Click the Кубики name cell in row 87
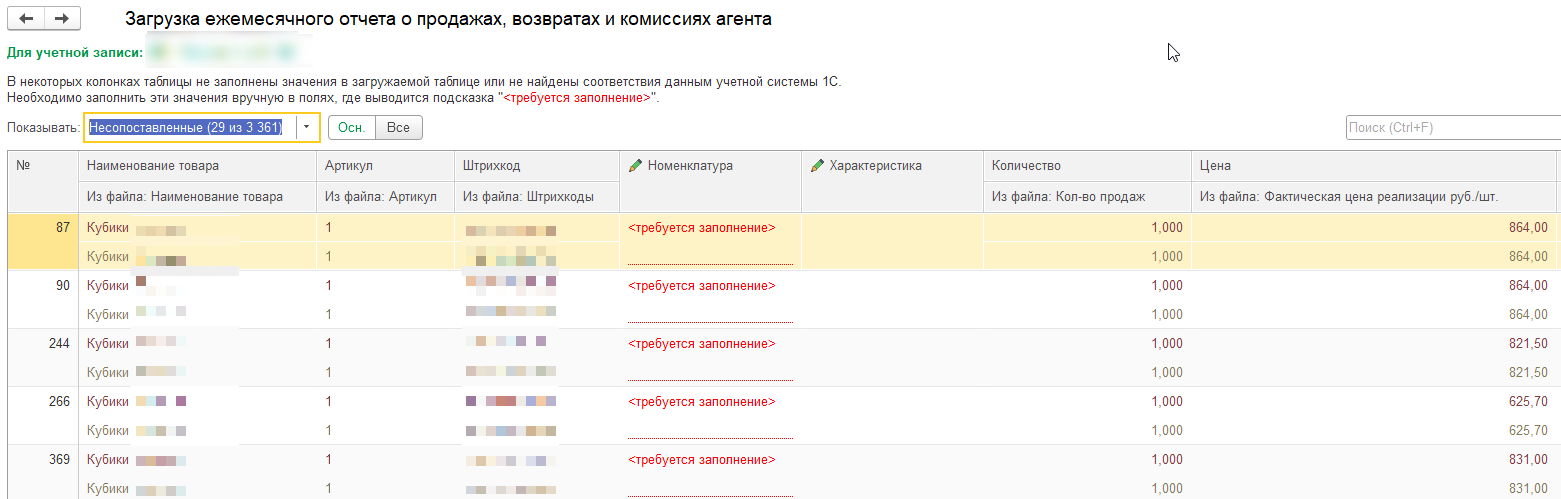Screen dimensions: 1561x499 point(197,228)
